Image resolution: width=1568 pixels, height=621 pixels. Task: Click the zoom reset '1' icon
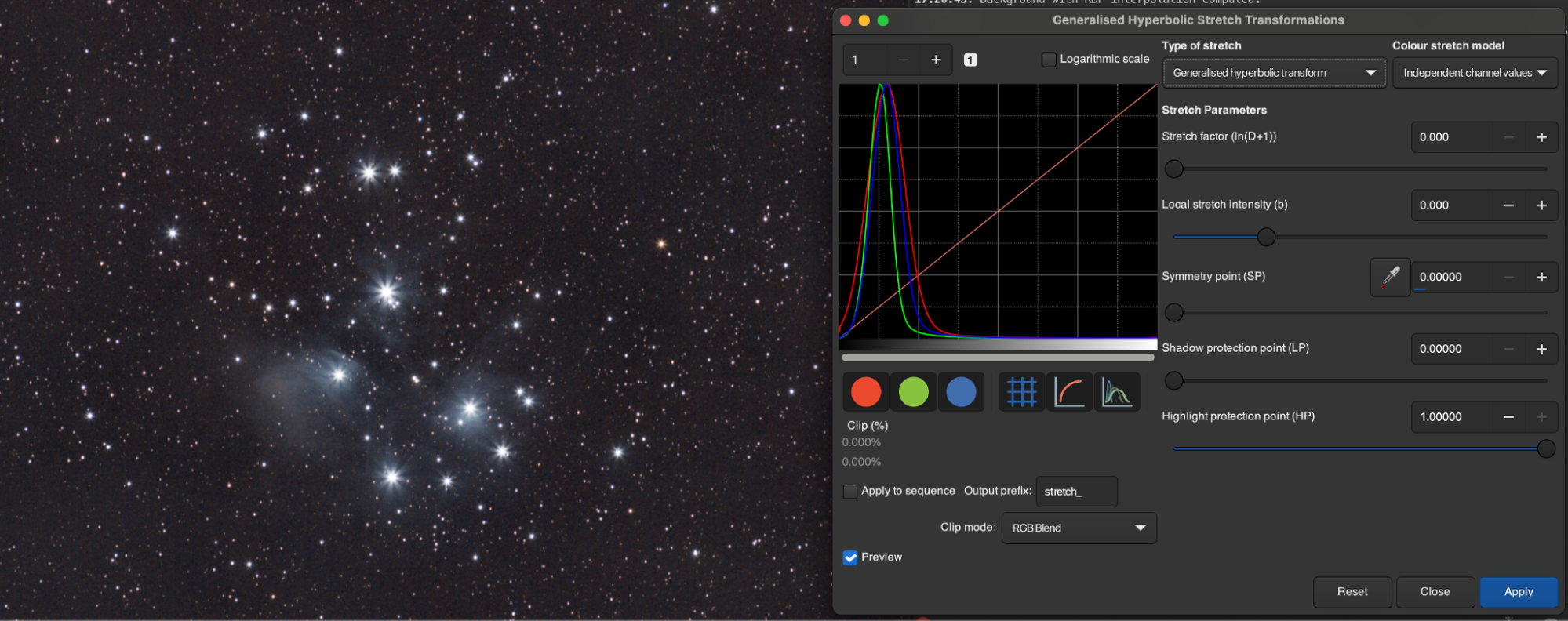tap(970, 60)
